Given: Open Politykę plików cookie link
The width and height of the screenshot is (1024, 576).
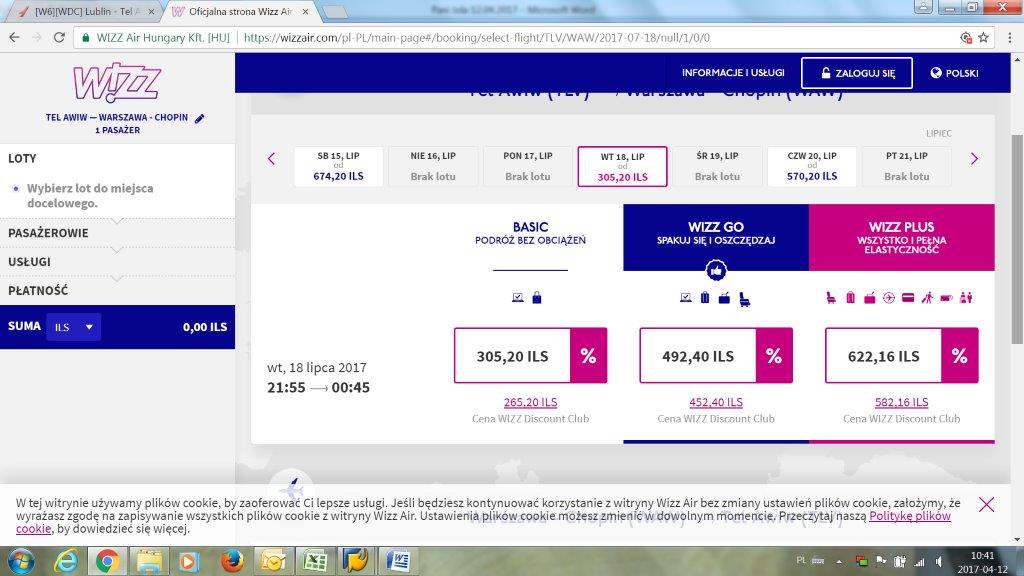Looking at the screenshot, I should [x=909, y=516].
